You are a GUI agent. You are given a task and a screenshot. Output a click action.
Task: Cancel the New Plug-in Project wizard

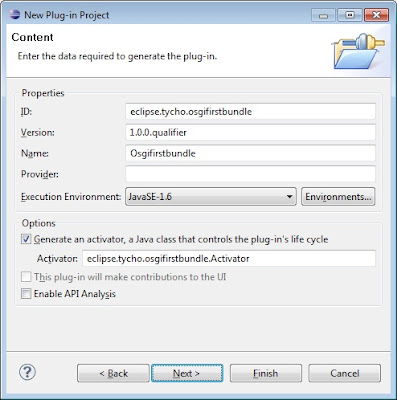coord(344,373)
